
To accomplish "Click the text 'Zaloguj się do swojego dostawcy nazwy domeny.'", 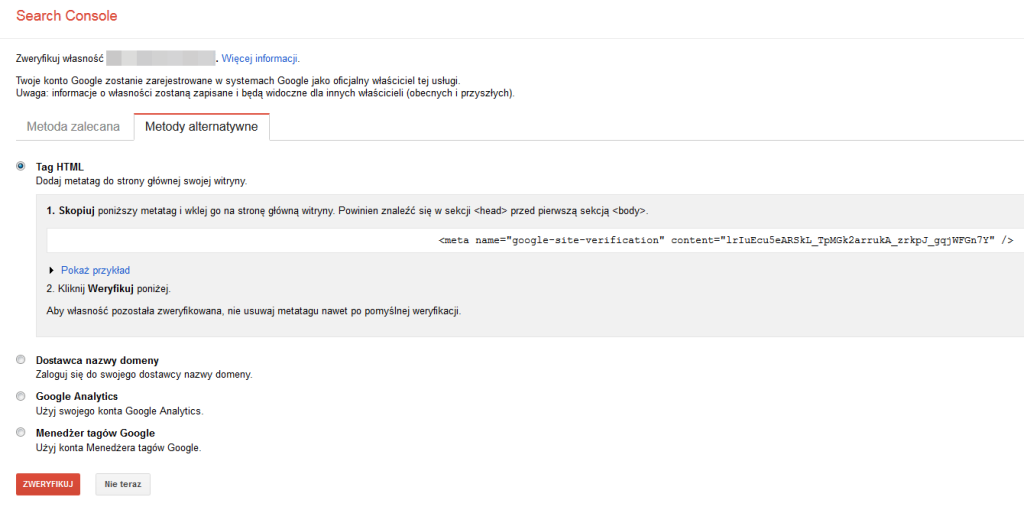I will [144, 375].
